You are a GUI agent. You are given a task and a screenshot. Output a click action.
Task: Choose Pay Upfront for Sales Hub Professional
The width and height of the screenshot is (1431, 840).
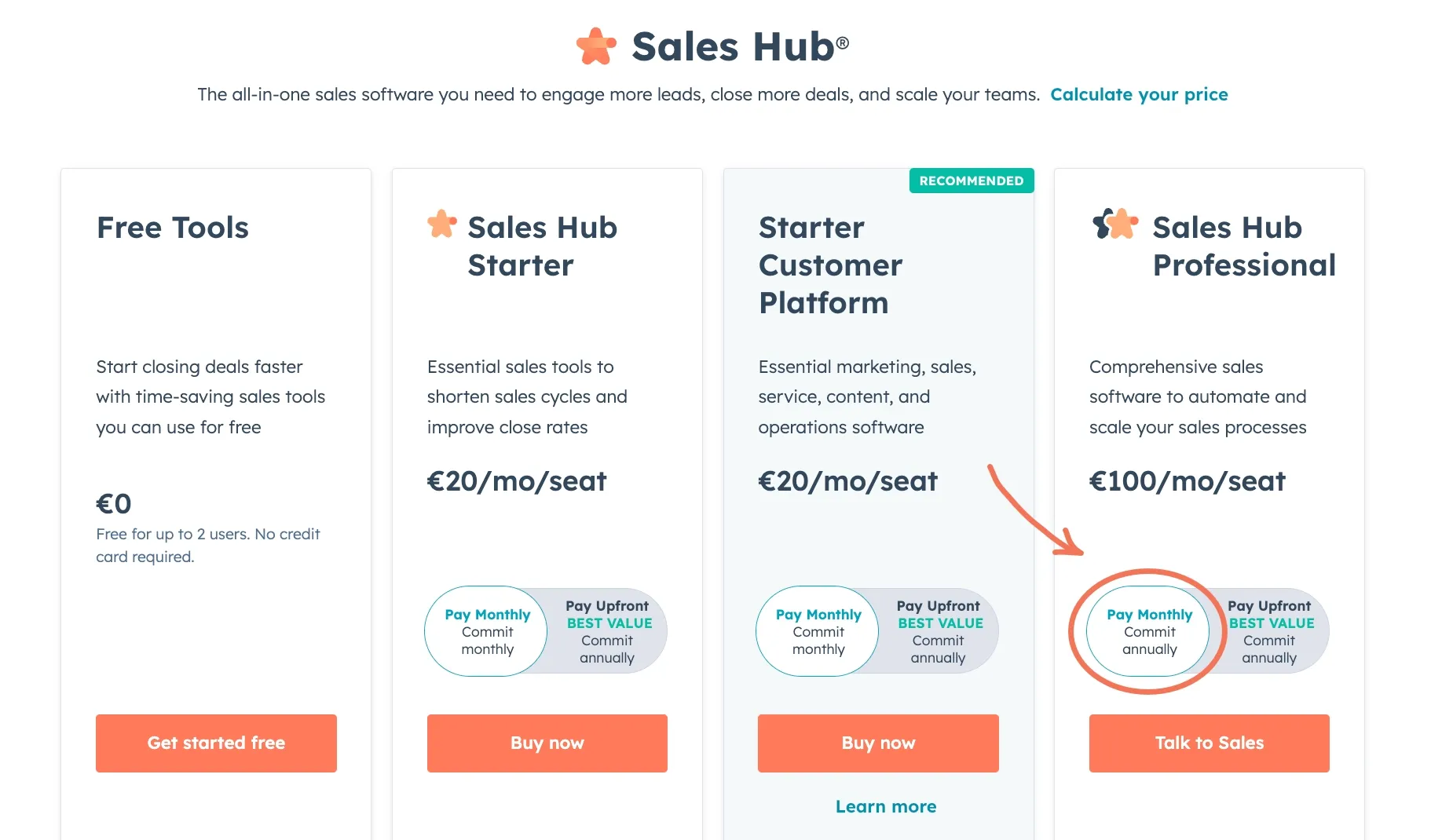coord(1270,631)
